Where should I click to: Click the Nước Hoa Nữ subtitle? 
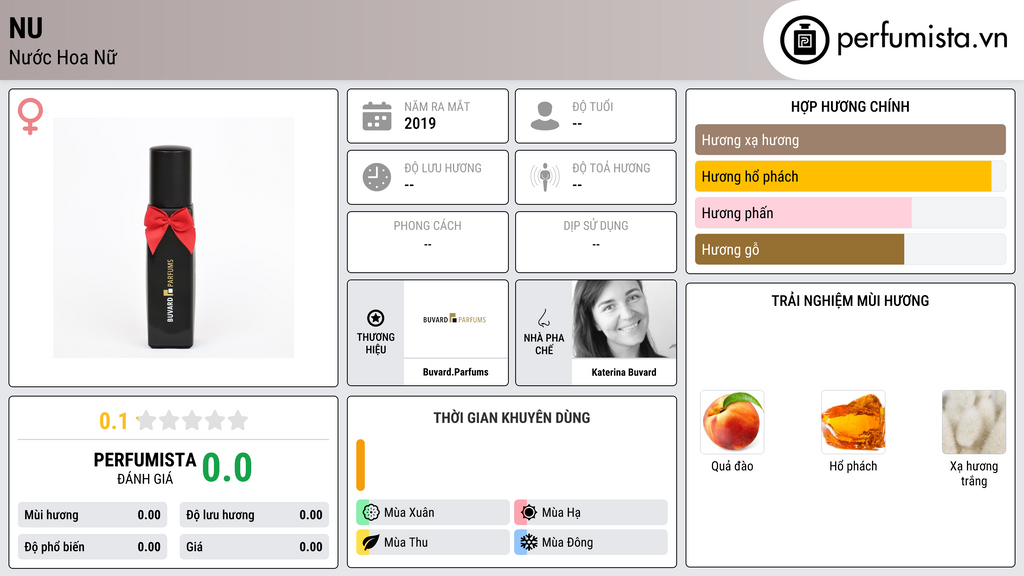[63, 57]
